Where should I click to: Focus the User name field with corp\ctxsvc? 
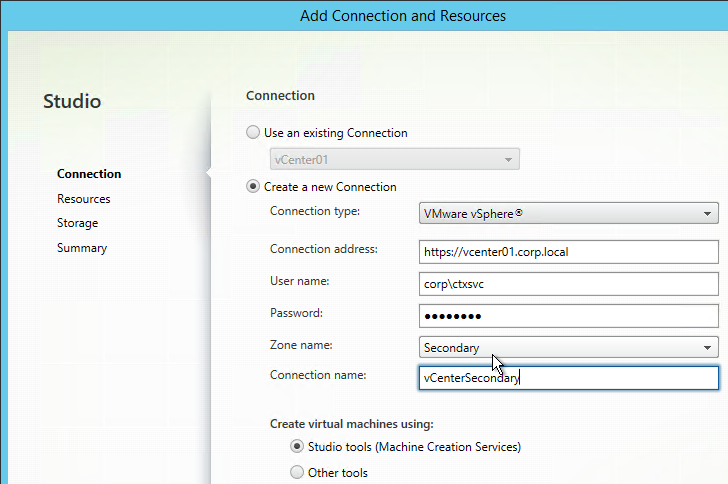click(567, 284)
